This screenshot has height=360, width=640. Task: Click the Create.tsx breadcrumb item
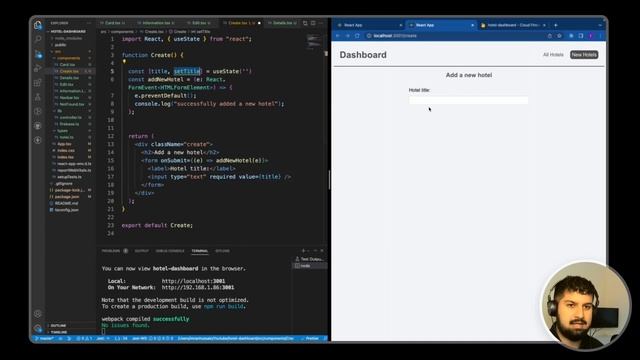153,31
